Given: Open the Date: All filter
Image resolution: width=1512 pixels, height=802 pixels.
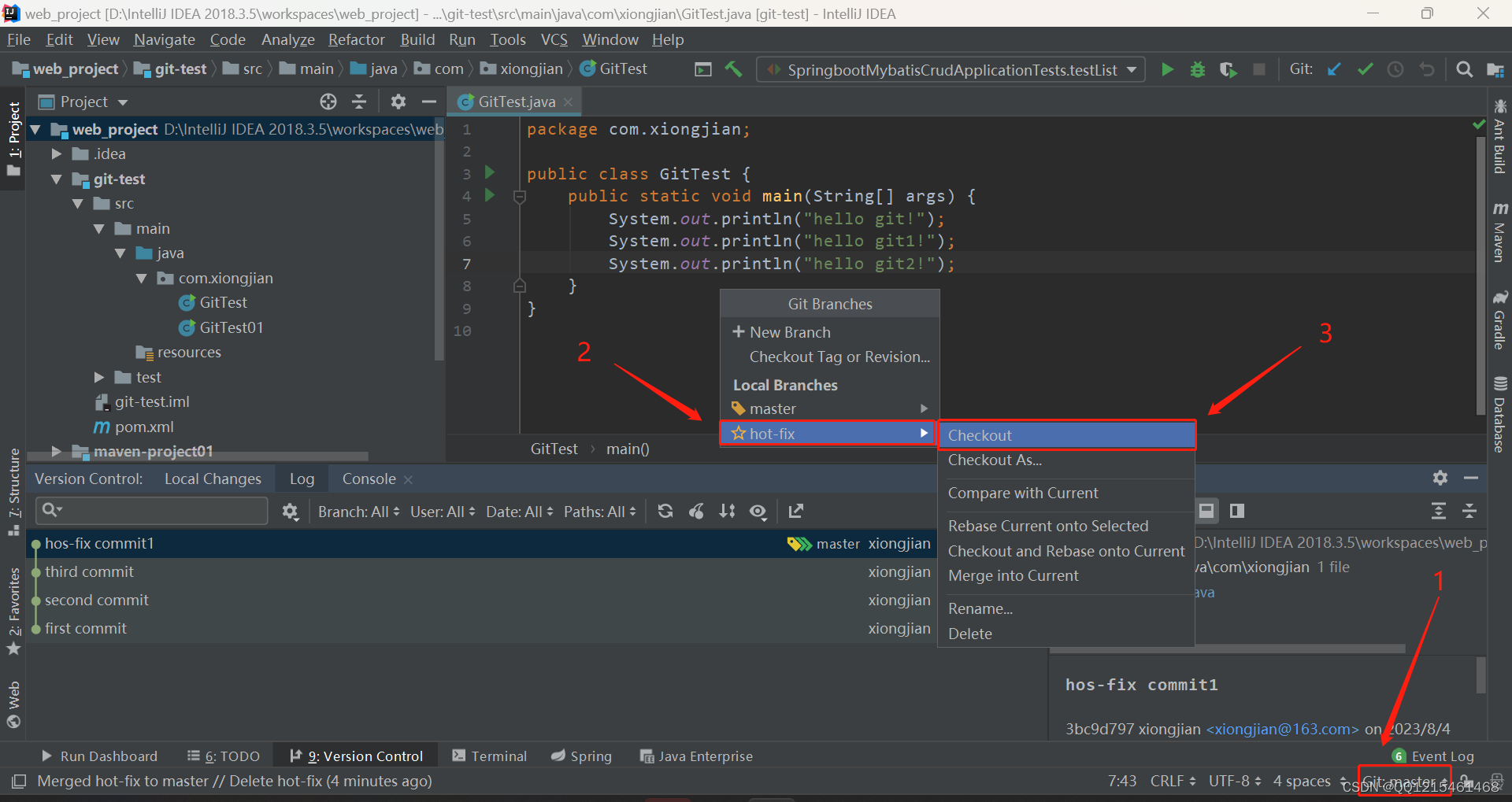Looking at the screenshot, I should [x=520, y=512].
